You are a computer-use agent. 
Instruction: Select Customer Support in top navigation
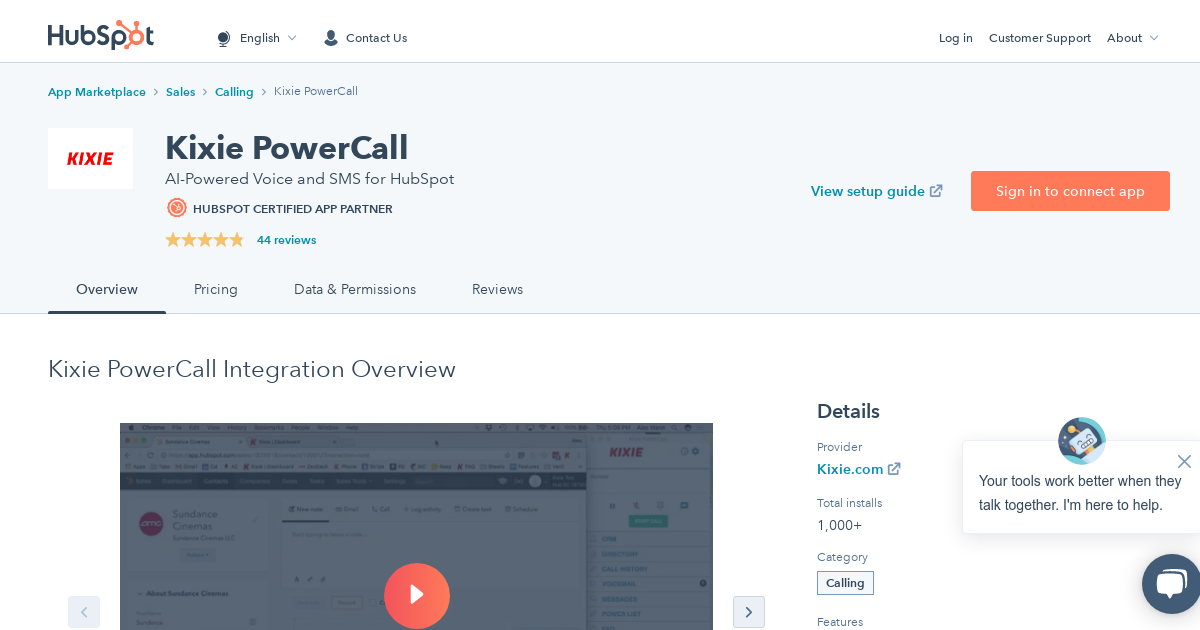coord(1040,38)
